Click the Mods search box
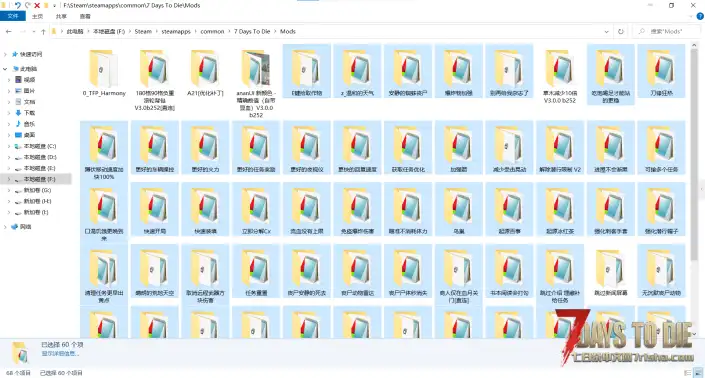Image resolution: width=705 pixels, height=378 pixels. pyautogui.click(x=667, y=31)
